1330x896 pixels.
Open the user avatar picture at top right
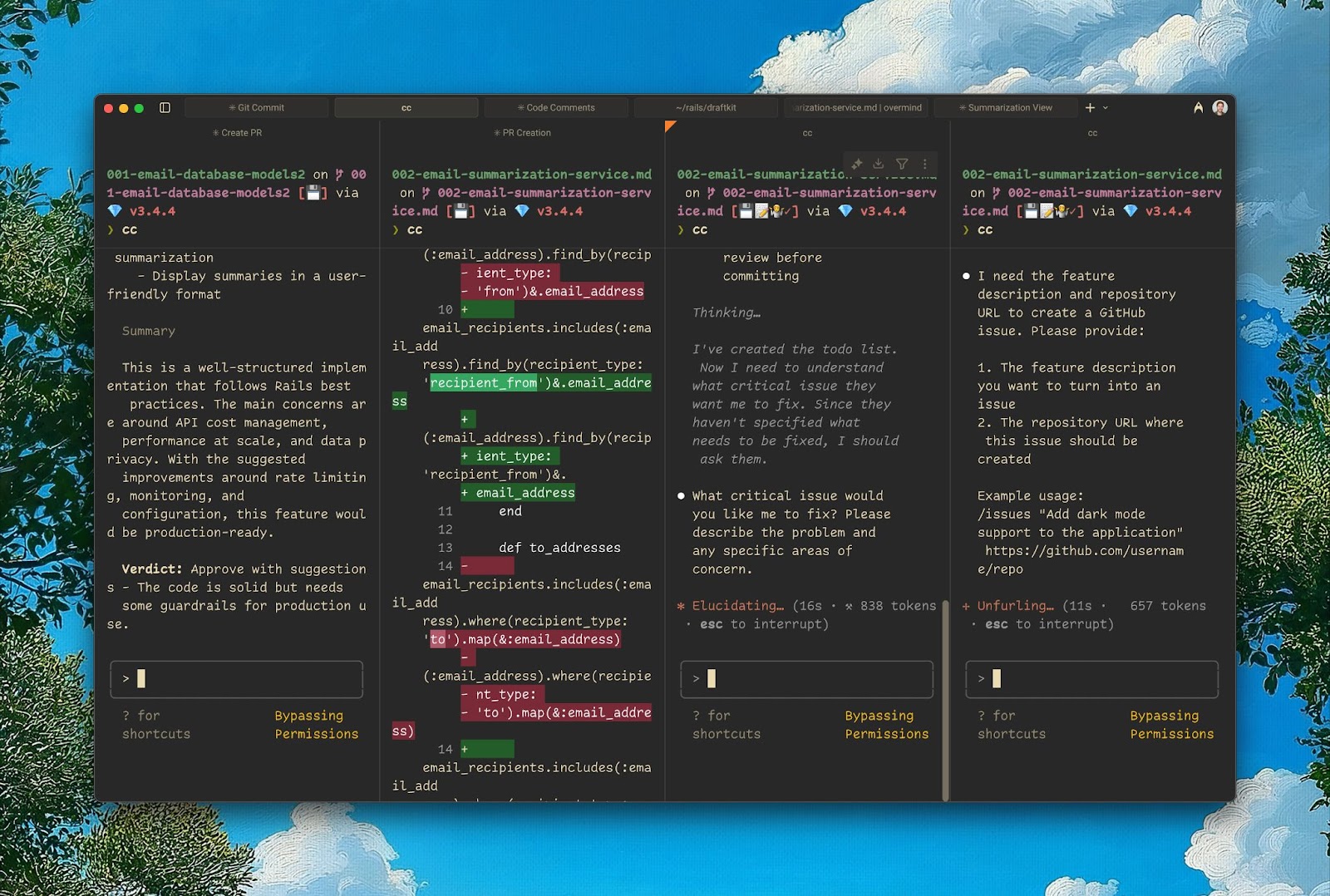(x=1219, y=107)
